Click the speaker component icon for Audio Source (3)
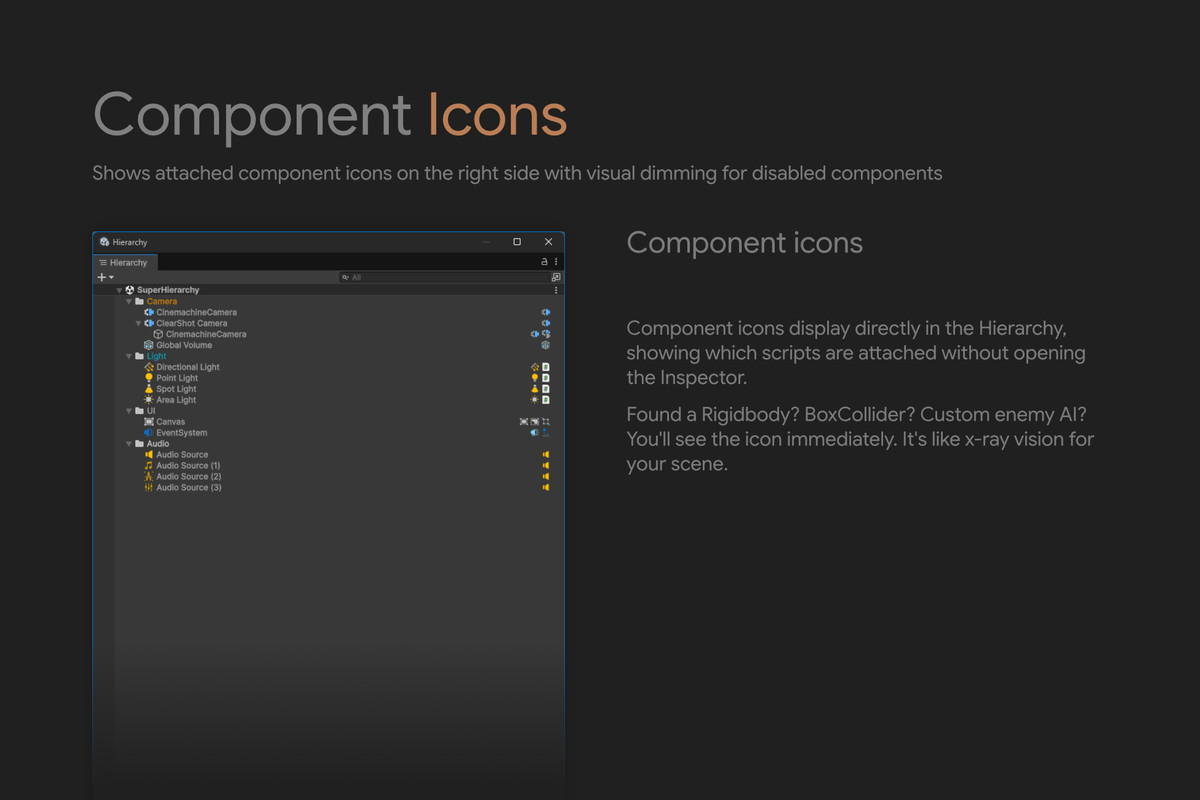The width and height of the screenshot is (1200, 800). [546, 488]
